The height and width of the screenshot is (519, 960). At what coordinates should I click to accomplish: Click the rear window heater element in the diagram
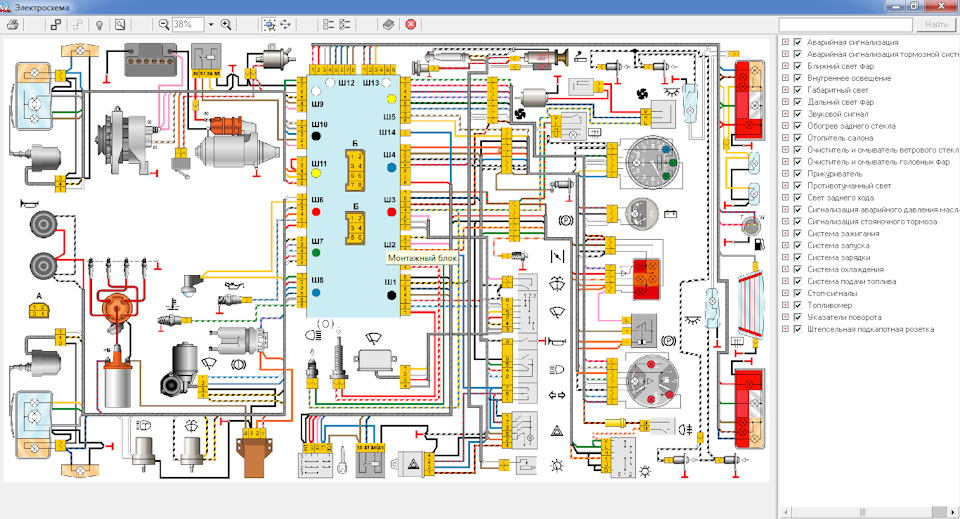click(752, 305)
